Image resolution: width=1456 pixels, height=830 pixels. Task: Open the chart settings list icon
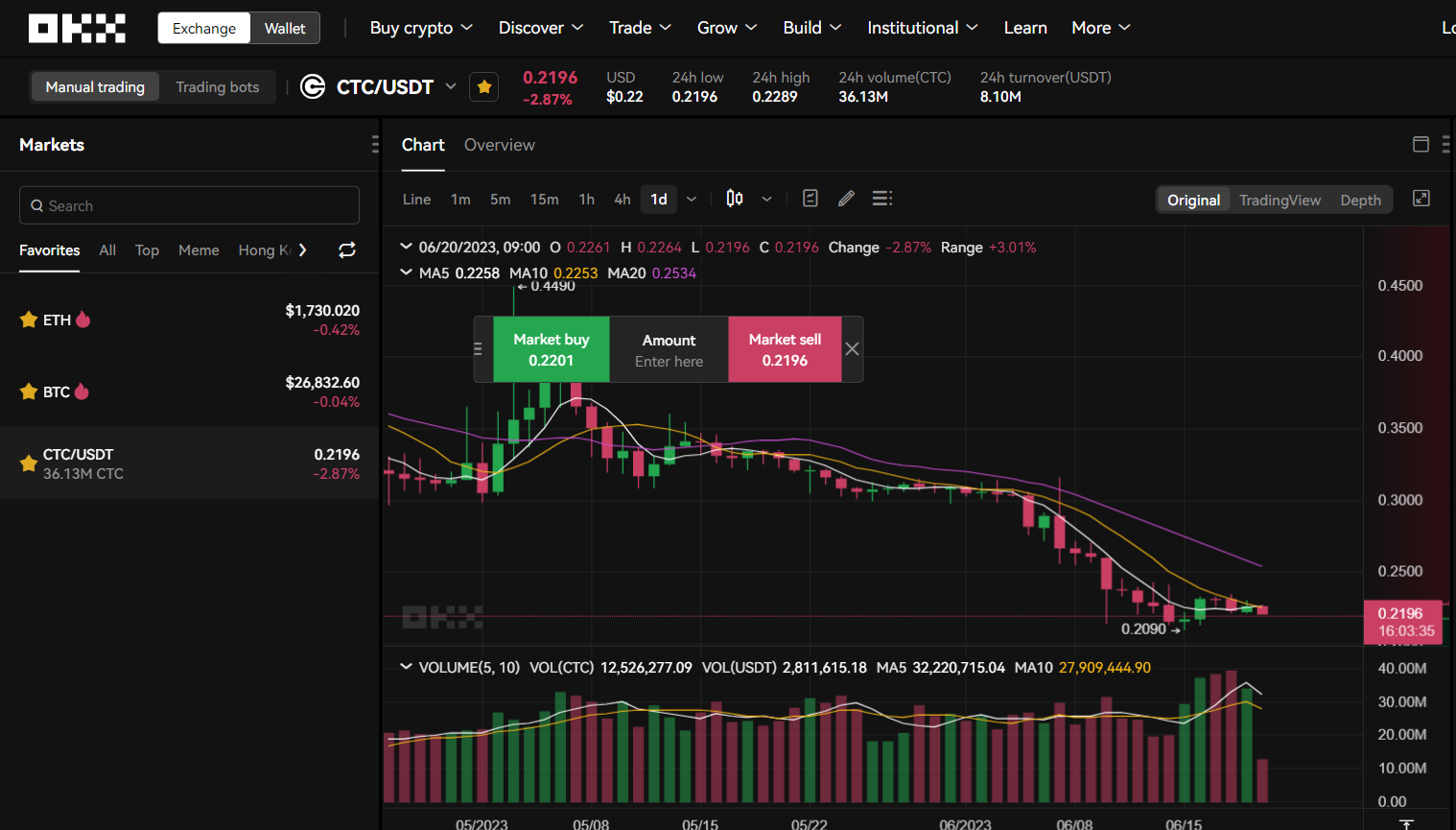coord(882,199)
